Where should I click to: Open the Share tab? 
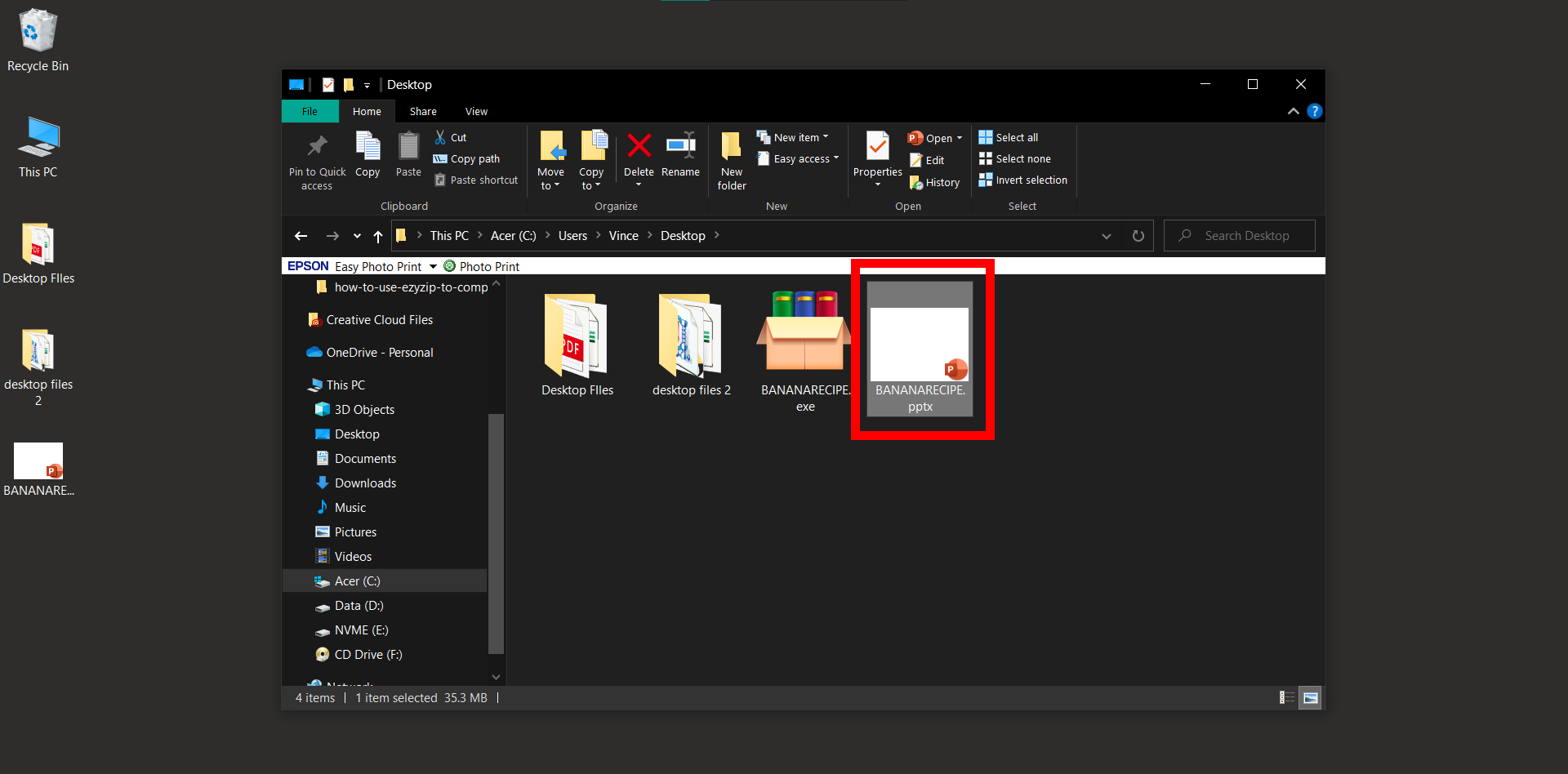(423, 111)
